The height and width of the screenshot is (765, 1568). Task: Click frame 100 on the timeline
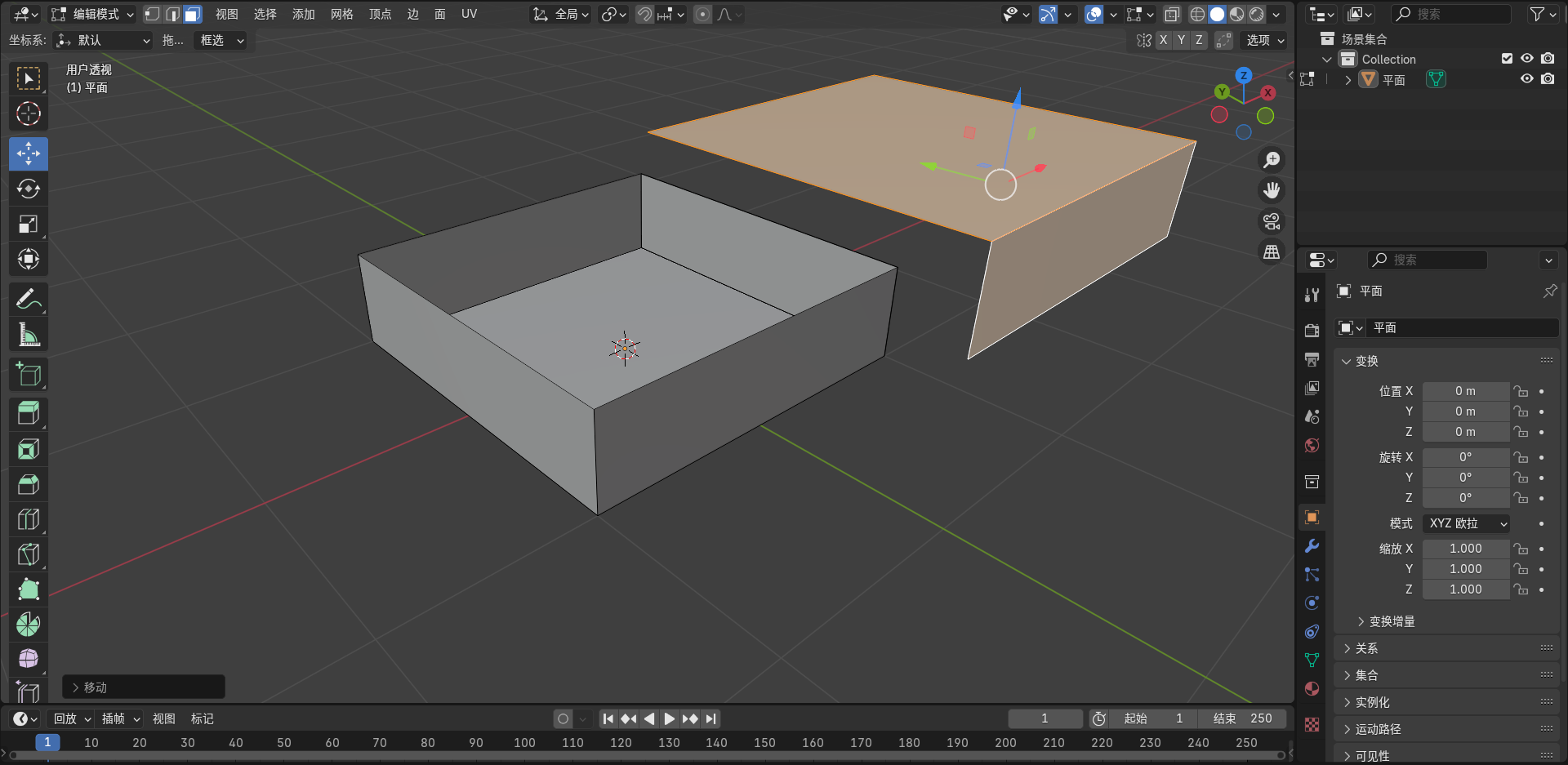(x=524, y=742)
